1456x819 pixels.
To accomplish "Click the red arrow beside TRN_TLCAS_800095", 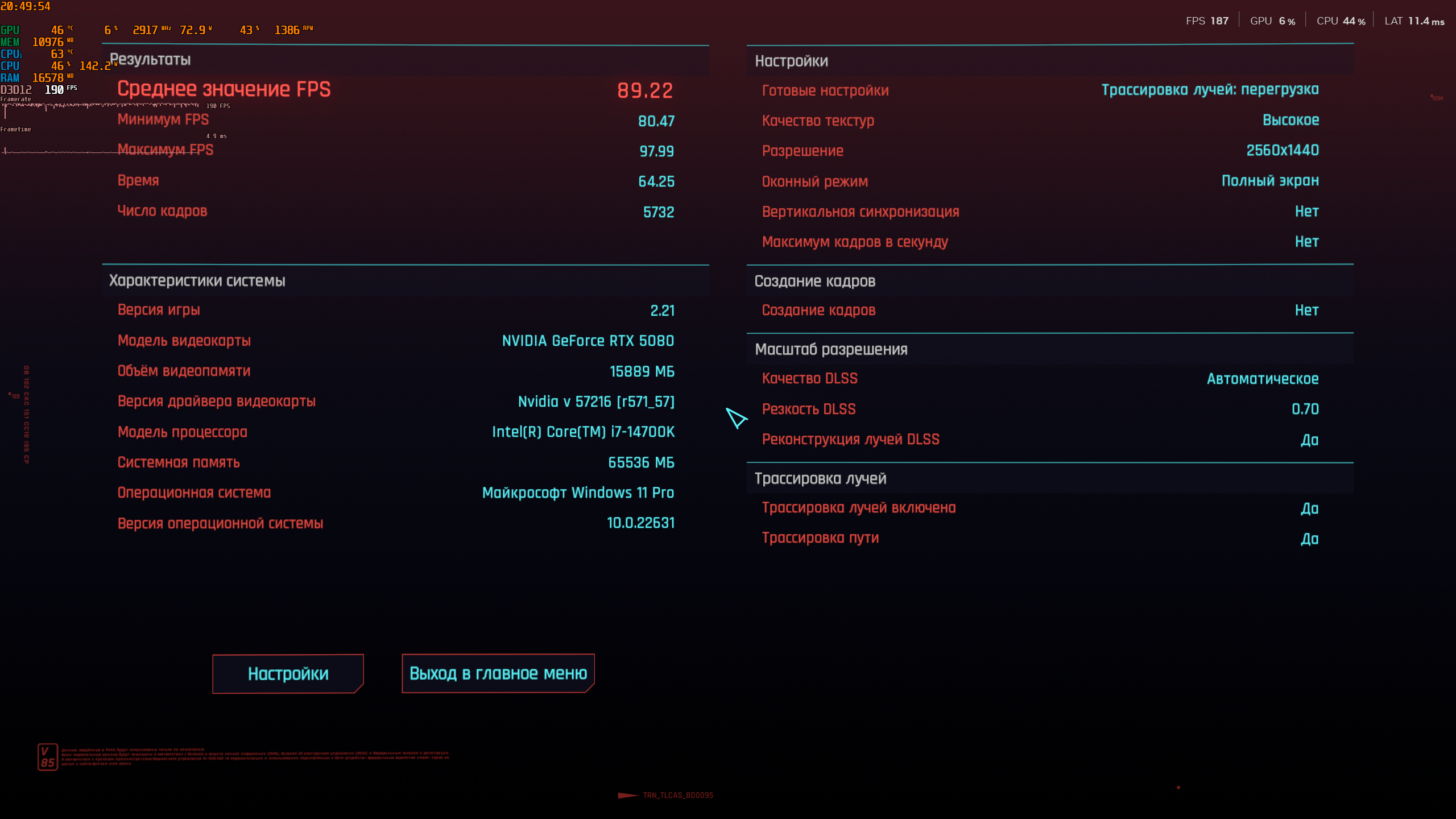I will pyautogui.click(x=628, y=795).
